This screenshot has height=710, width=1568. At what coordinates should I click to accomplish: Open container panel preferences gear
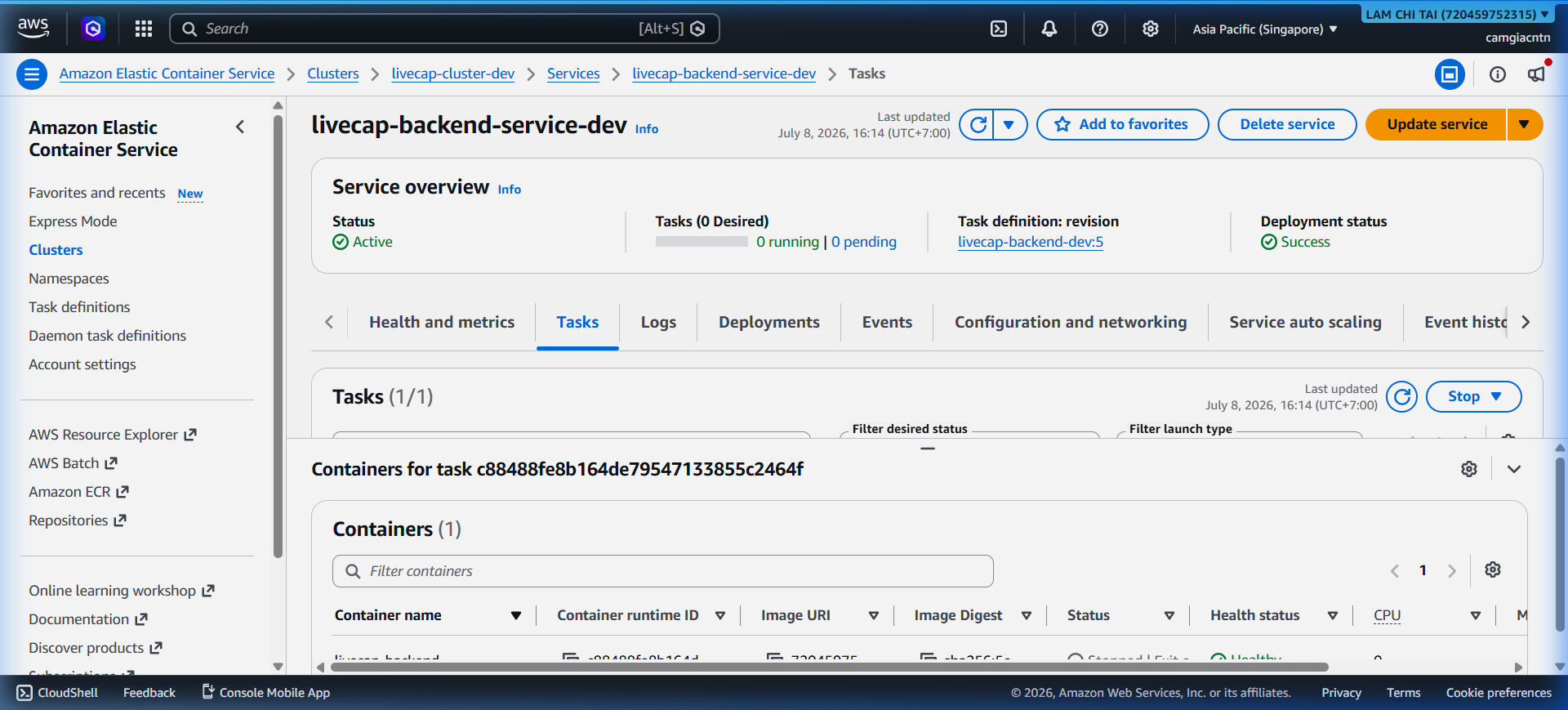click(x=1469, y=469)
